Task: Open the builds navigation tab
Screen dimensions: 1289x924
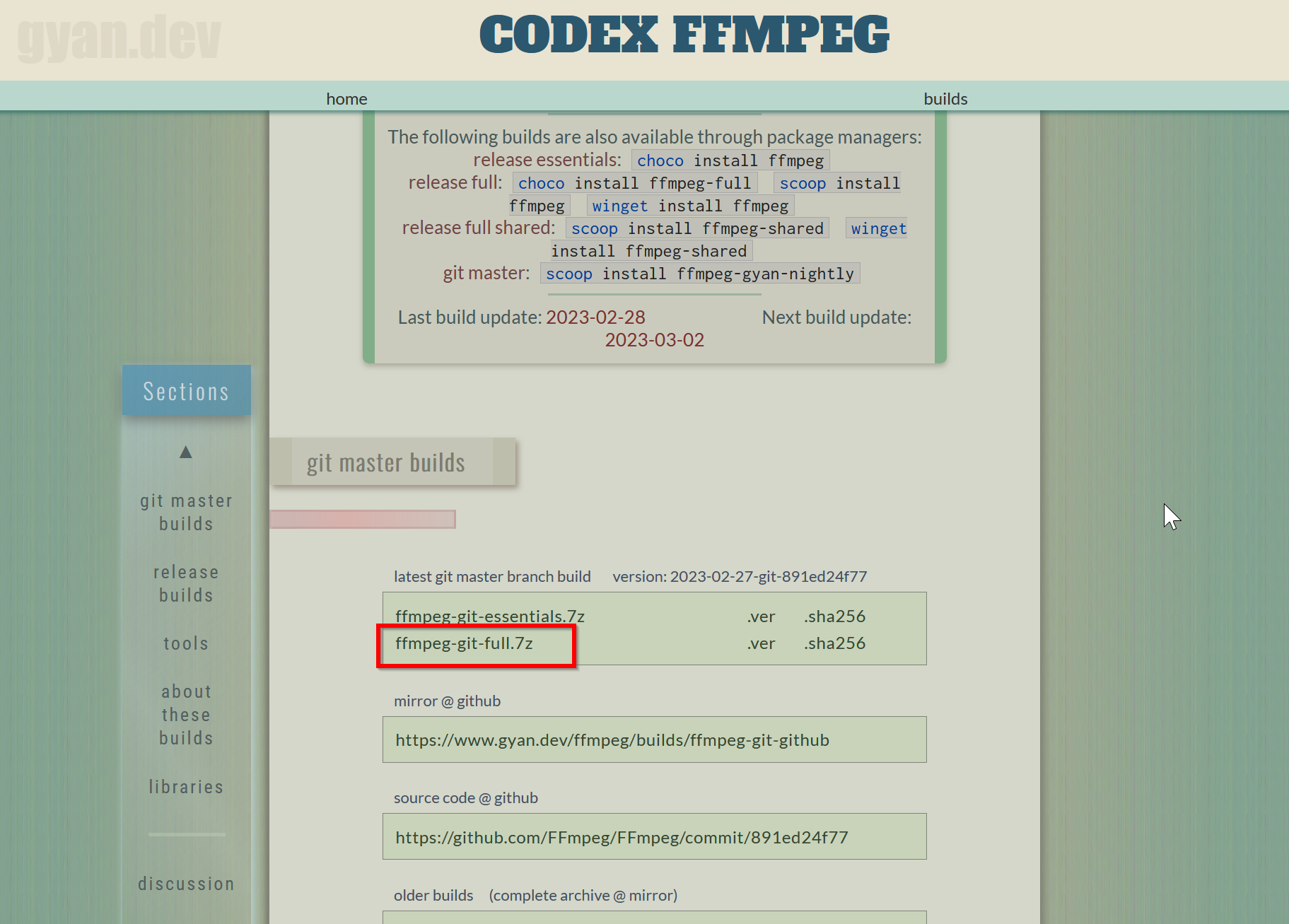Action: click(x=945, y=99)
